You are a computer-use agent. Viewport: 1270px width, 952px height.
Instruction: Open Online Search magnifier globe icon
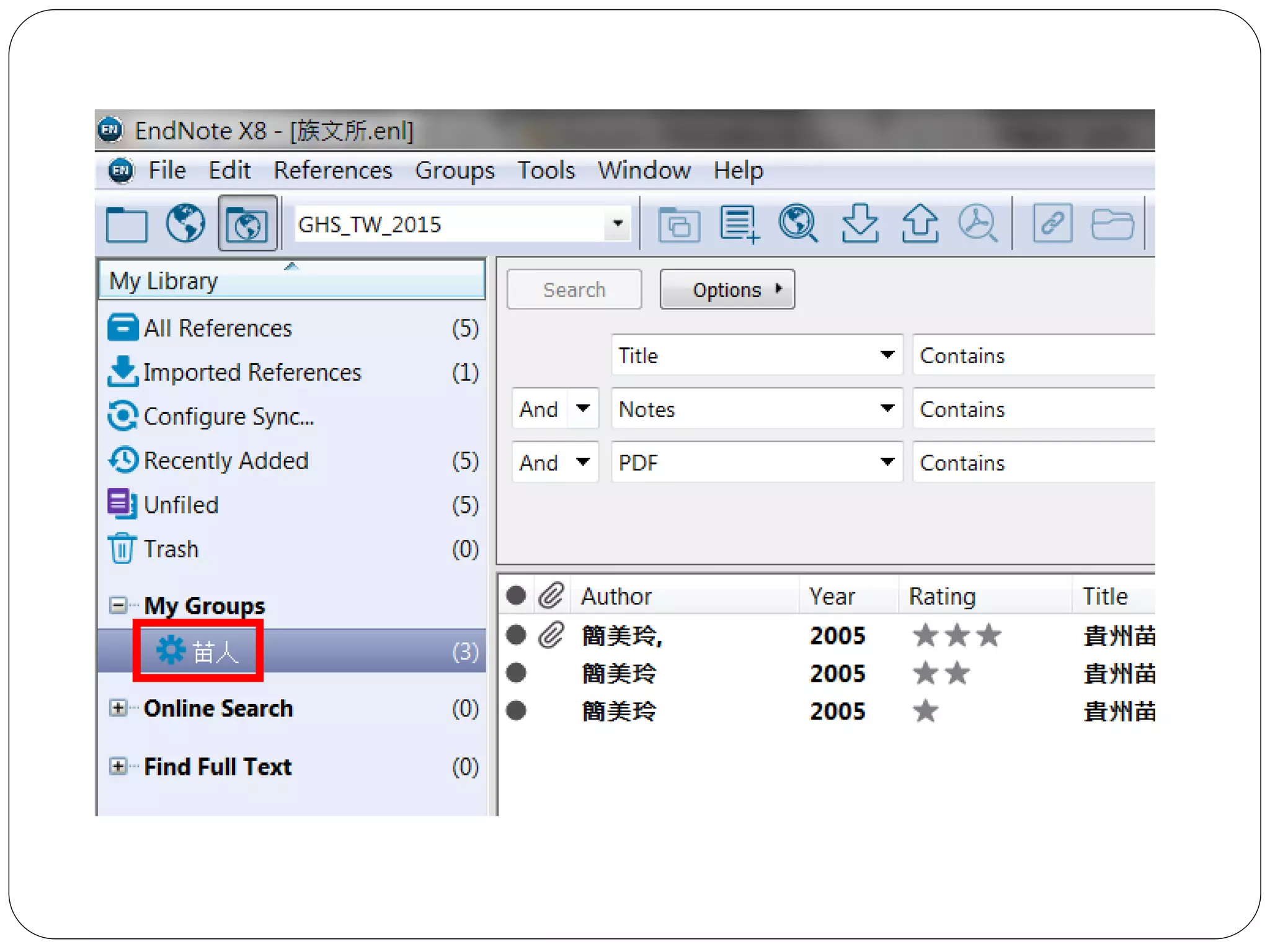click(x=798, y=224)
